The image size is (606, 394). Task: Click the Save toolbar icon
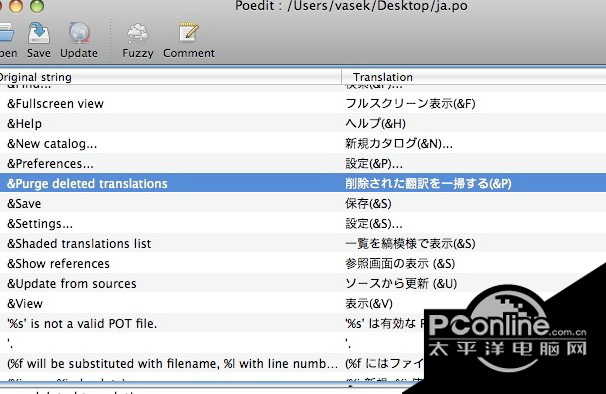click(x=39, y=33)
